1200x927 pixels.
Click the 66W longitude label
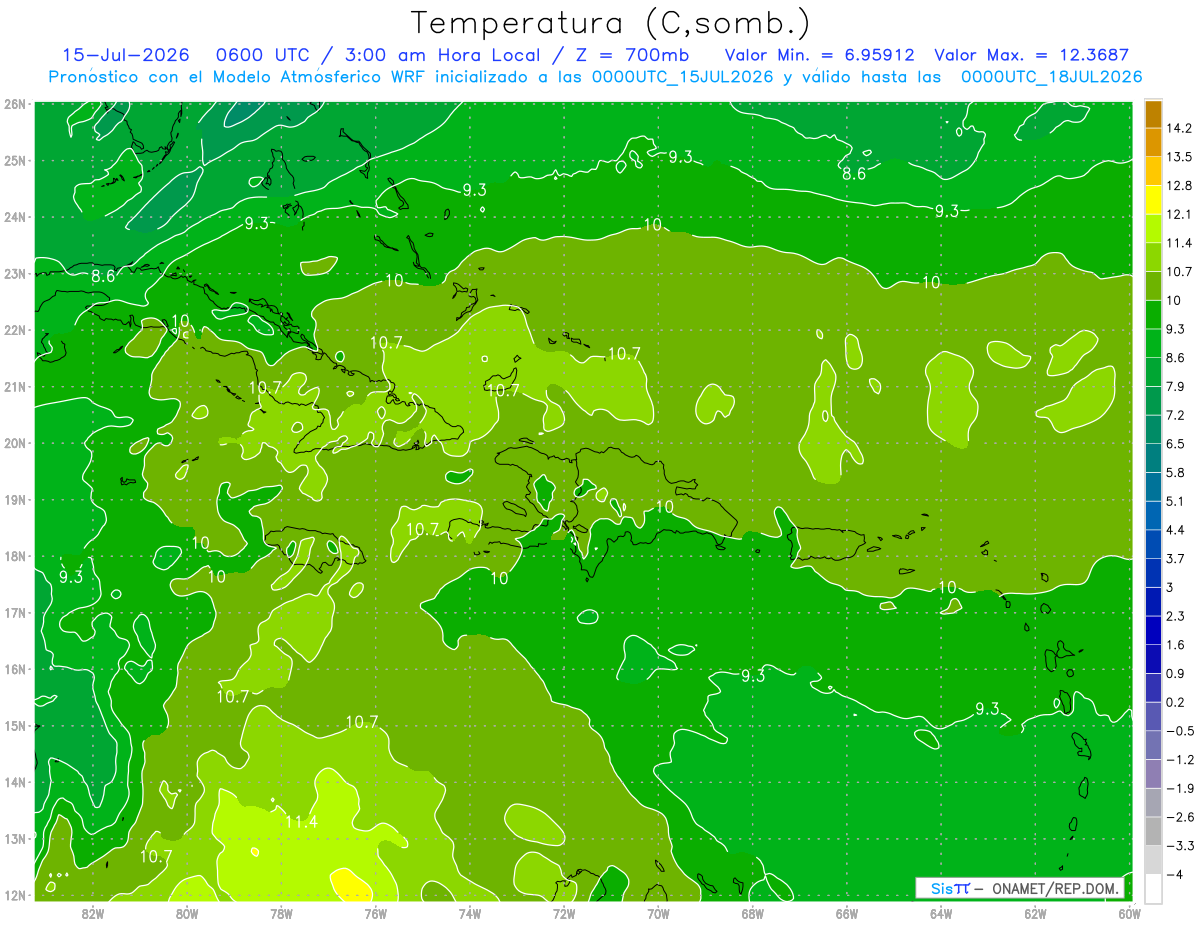847,913
